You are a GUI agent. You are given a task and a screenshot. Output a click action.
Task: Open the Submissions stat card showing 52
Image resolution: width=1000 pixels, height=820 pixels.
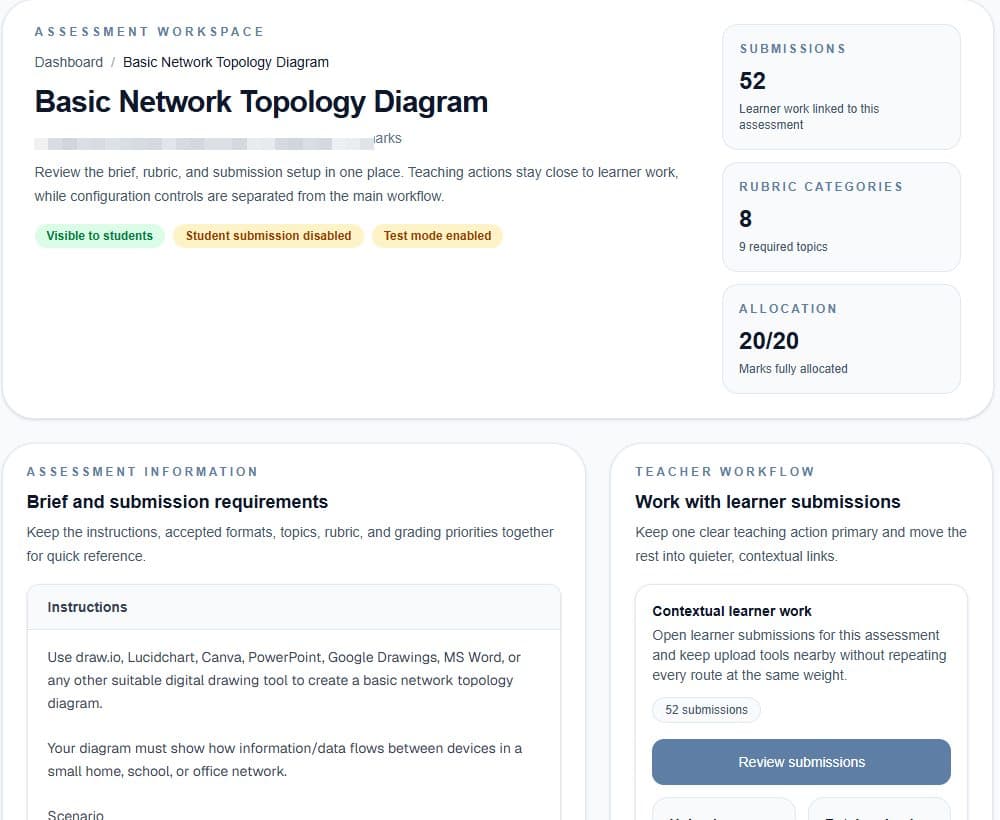(x=841, y=87)
